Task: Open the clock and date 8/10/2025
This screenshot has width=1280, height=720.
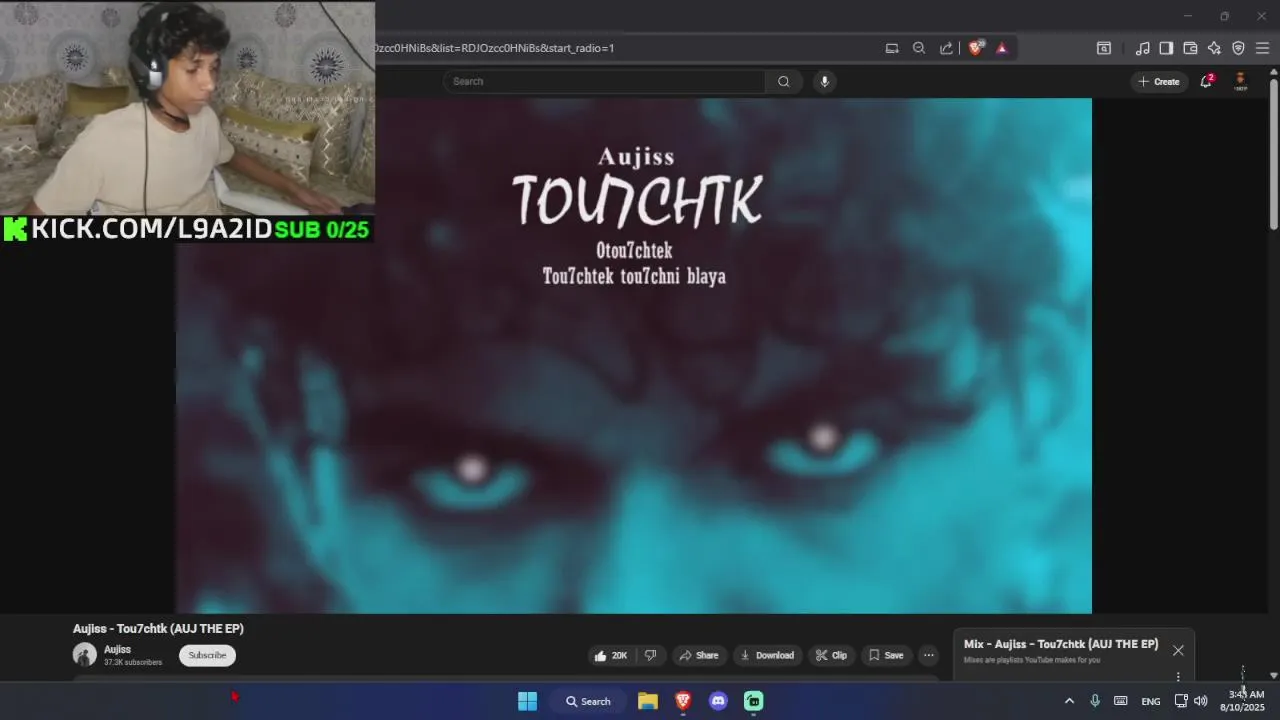Action: tap(1242, 701)
